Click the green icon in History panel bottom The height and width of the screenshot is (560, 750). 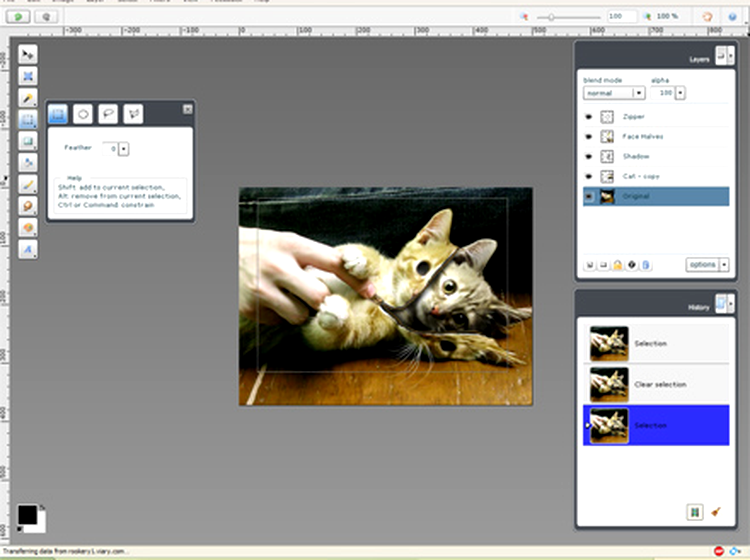pos(695,512)
